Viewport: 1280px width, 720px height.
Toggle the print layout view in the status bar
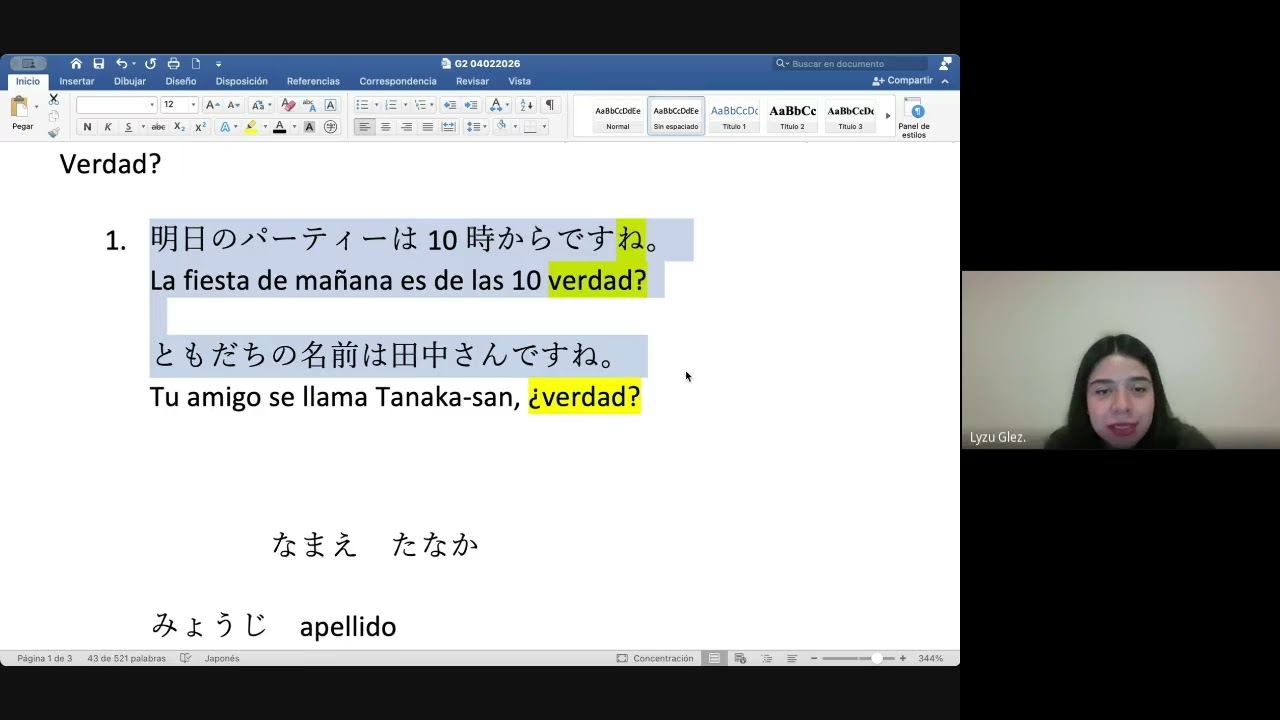[714, 658]
